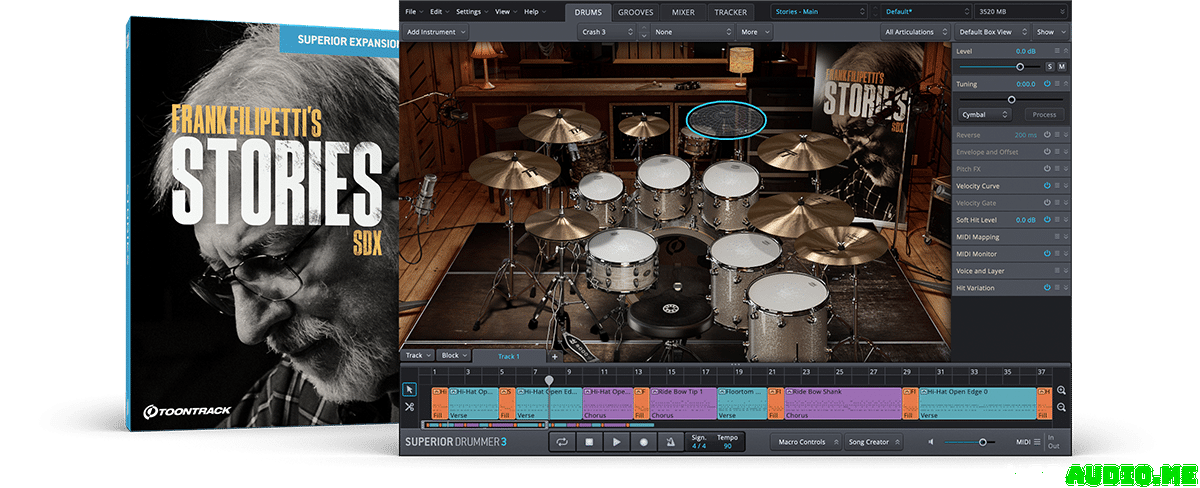1200x488 pixels.
Task: Select the arrow pointer tool beside the track
Action: point(410,389)
